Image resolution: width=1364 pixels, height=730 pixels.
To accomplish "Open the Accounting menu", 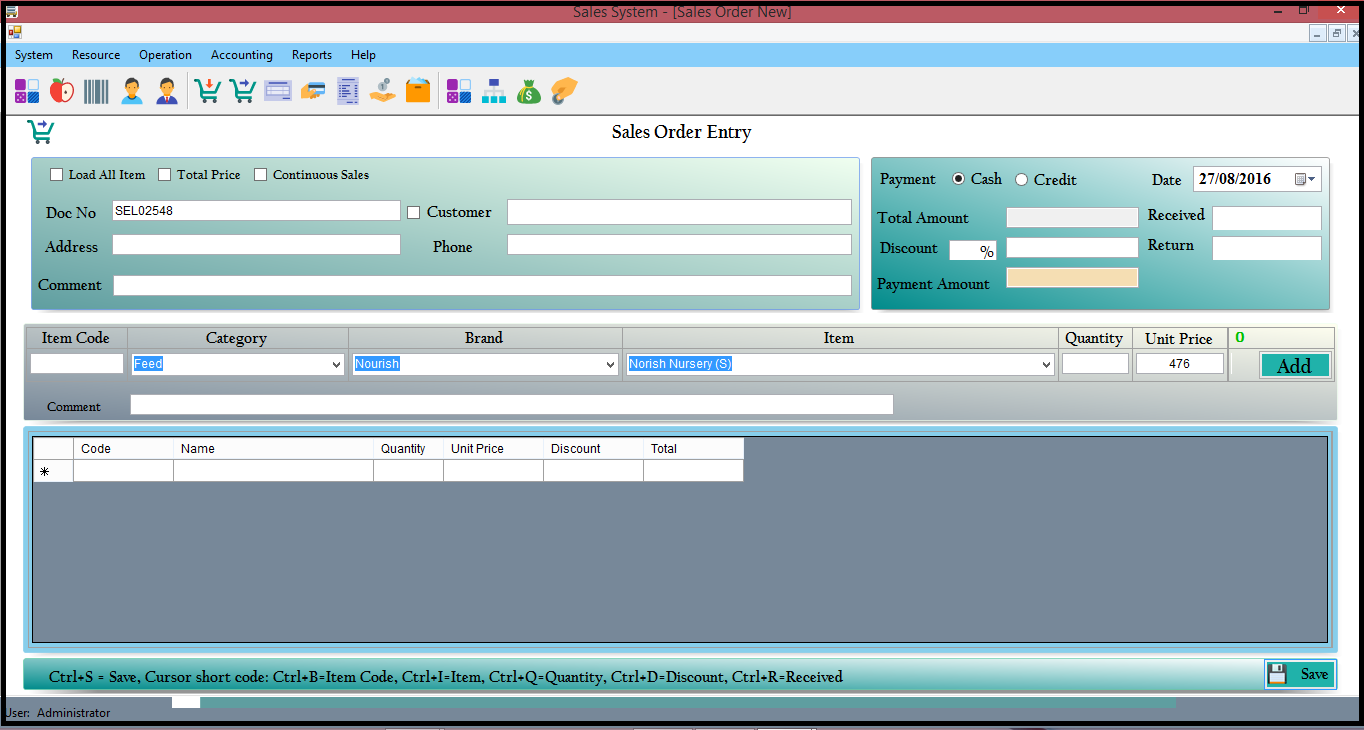I will click(241, 55).
